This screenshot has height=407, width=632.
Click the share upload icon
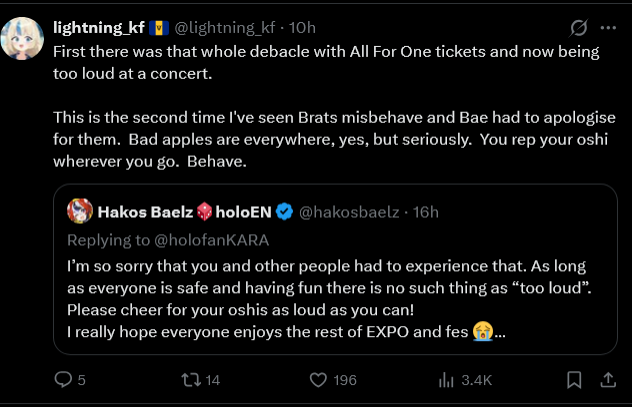607,379
